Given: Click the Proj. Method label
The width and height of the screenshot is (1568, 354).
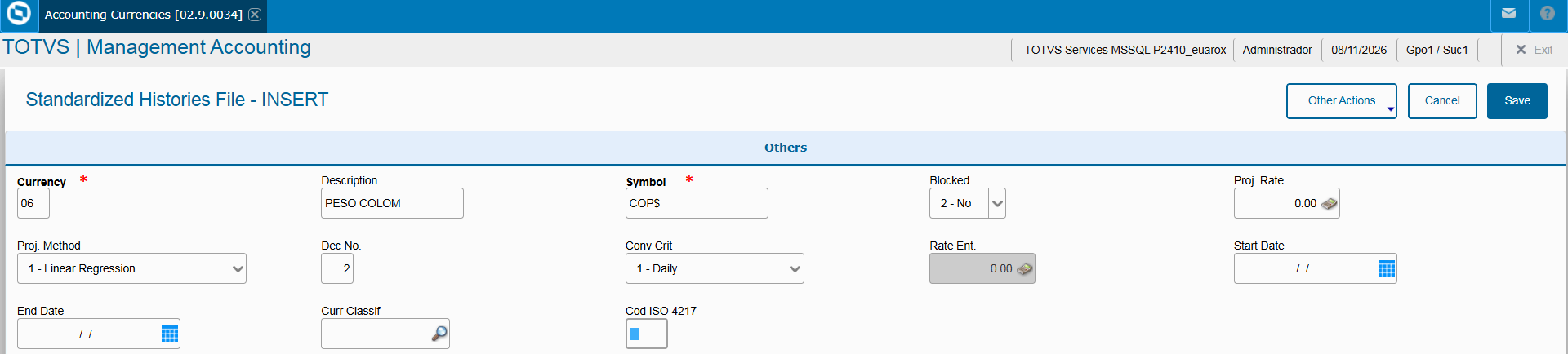Looking at the screenshot, I should click(x=49, y=246).
